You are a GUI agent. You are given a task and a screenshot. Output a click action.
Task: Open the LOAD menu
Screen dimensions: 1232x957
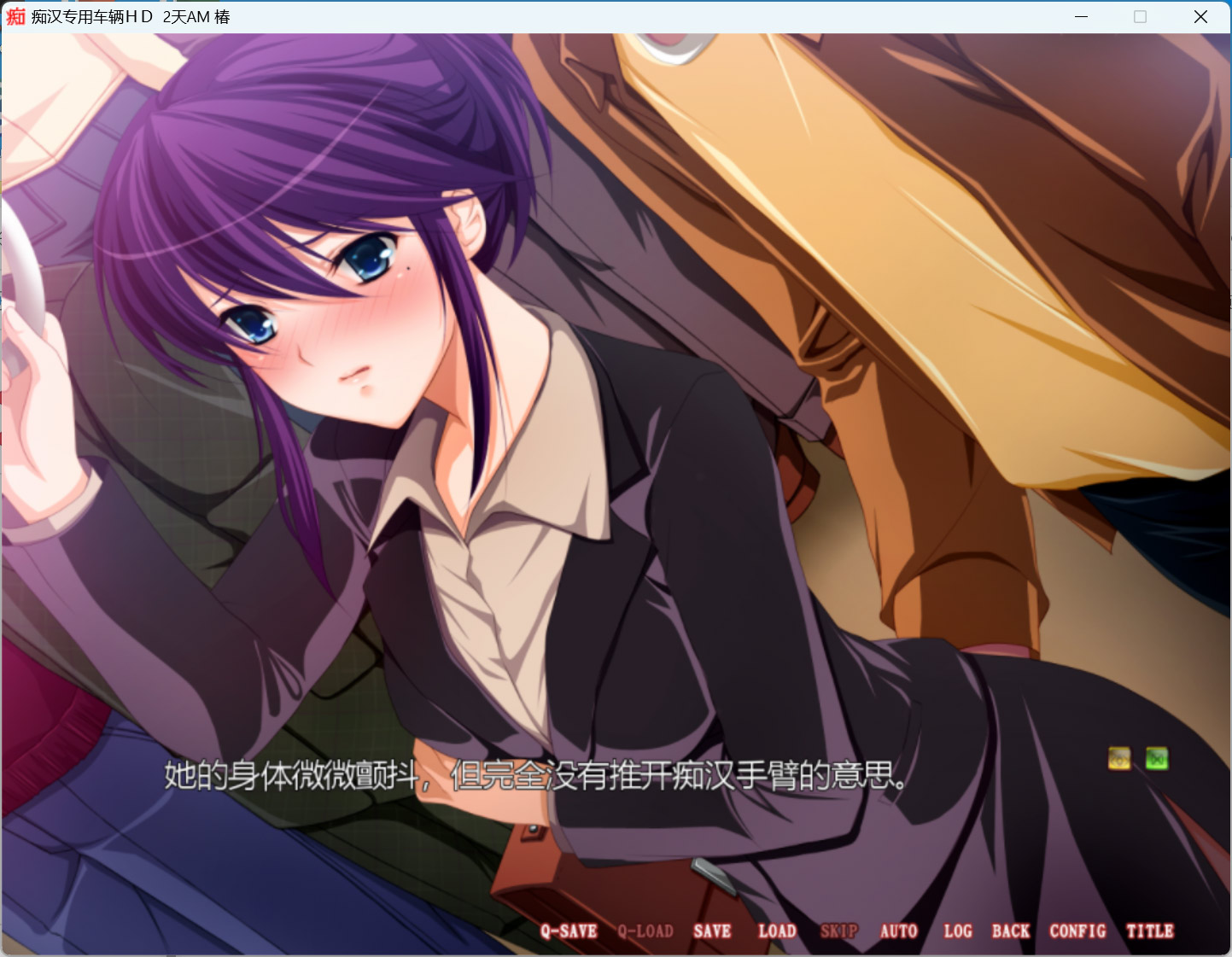777,931
